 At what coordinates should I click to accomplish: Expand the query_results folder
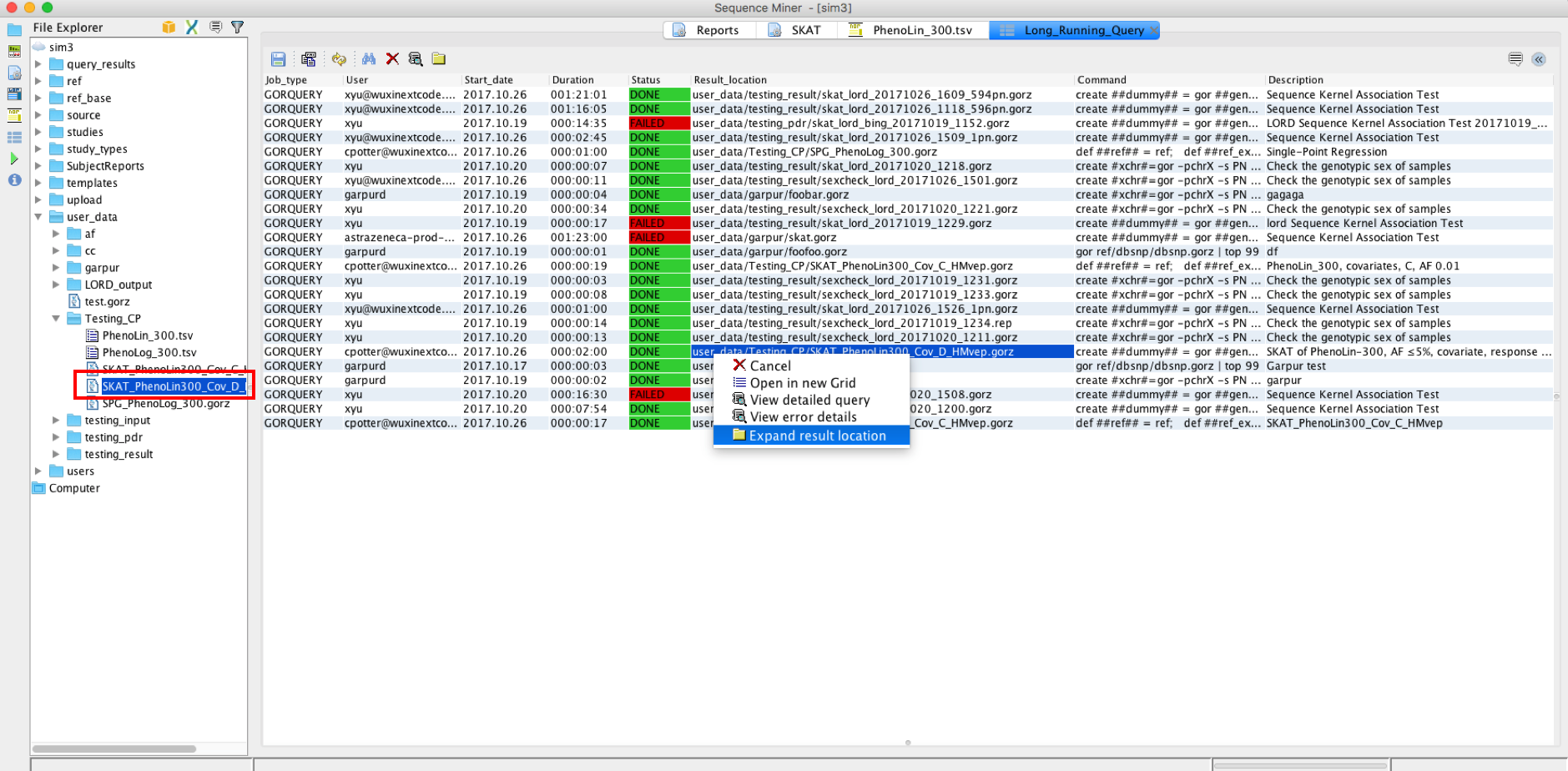point(38,64)
